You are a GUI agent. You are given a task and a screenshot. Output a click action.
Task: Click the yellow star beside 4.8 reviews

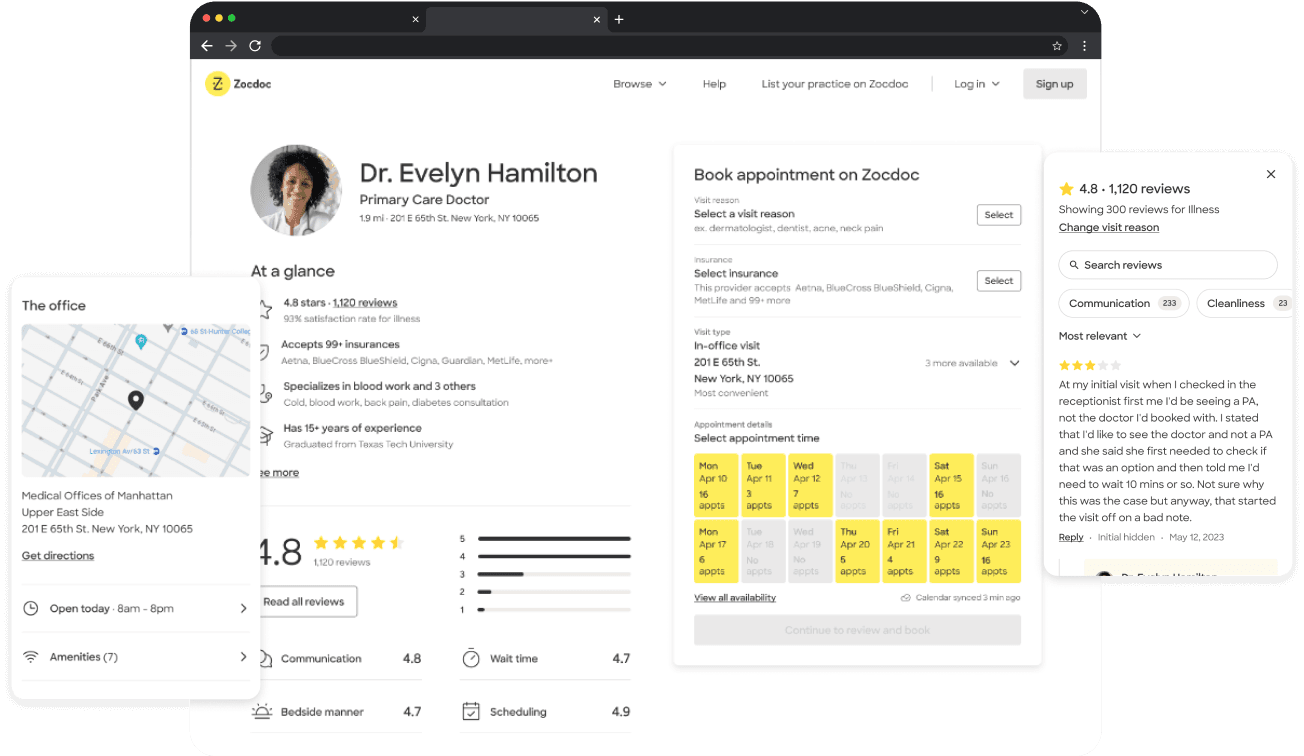(x=1066, y=189)
